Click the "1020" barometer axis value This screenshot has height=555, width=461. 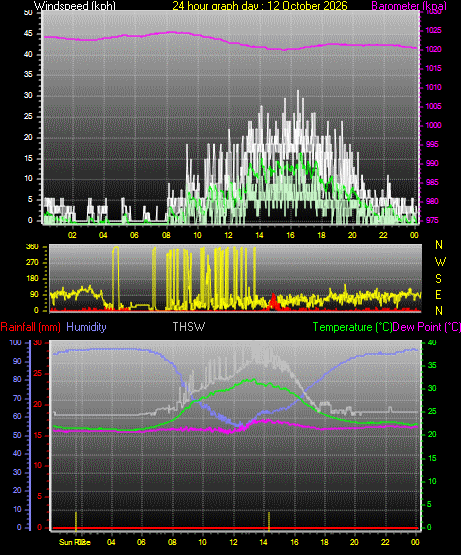433,50
